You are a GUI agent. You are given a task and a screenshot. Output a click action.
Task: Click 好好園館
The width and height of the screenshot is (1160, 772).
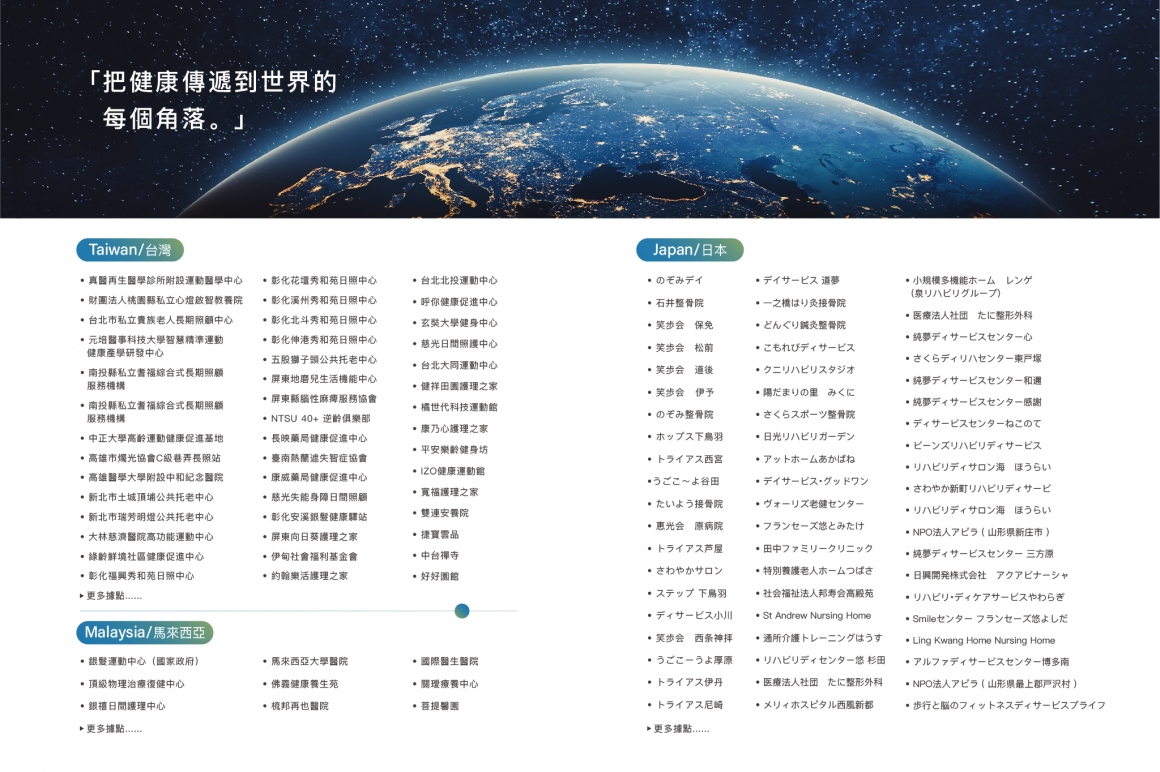click(439, 576)
